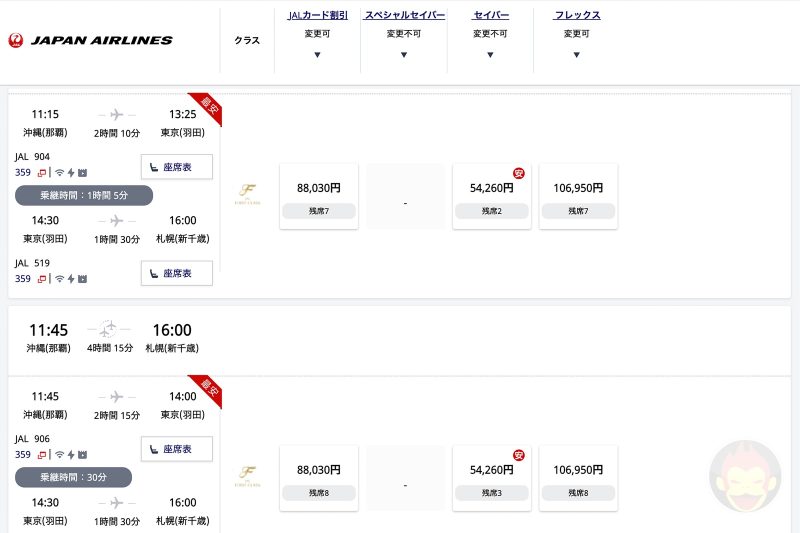Expand the フレックス fare details arrow

[x=577, y=55]
